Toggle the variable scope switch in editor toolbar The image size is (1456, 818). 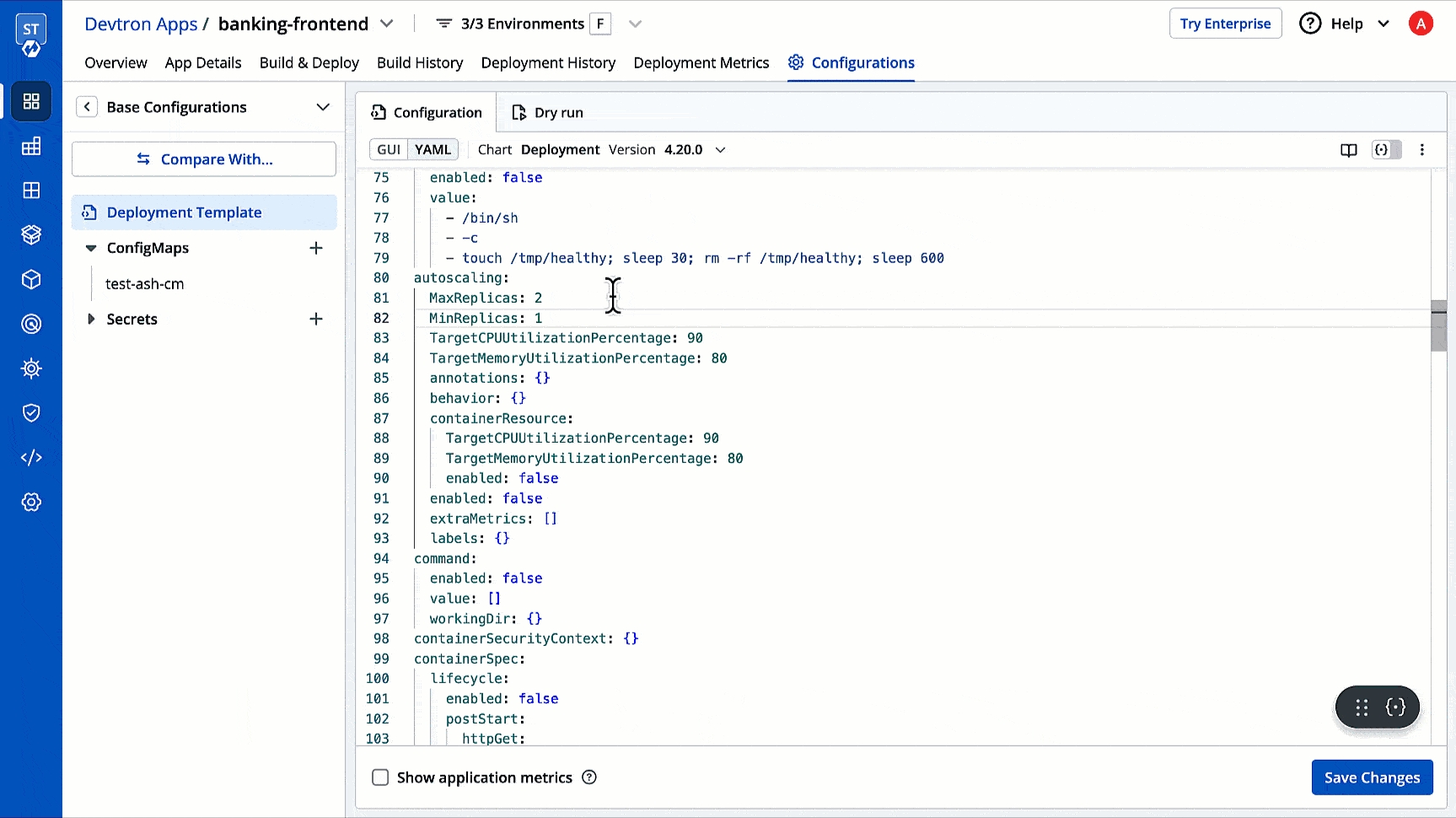tap(1387, 150)
